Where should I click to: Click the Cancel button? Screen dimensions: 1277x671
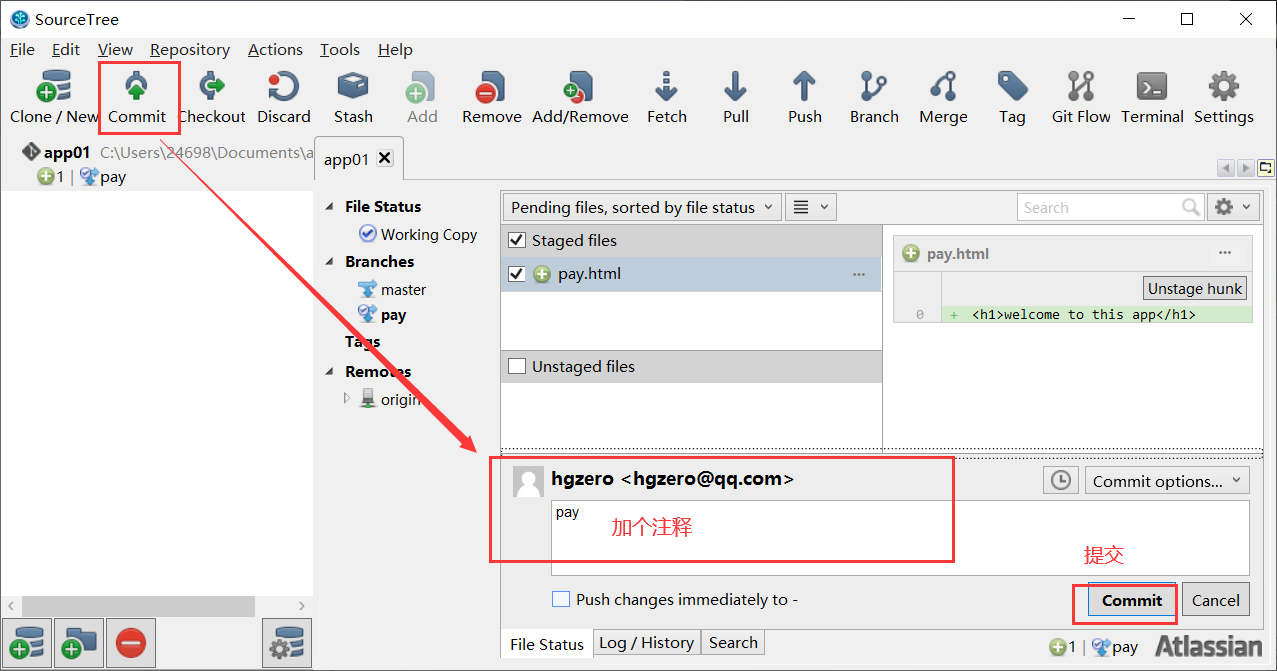(1216, 600)
